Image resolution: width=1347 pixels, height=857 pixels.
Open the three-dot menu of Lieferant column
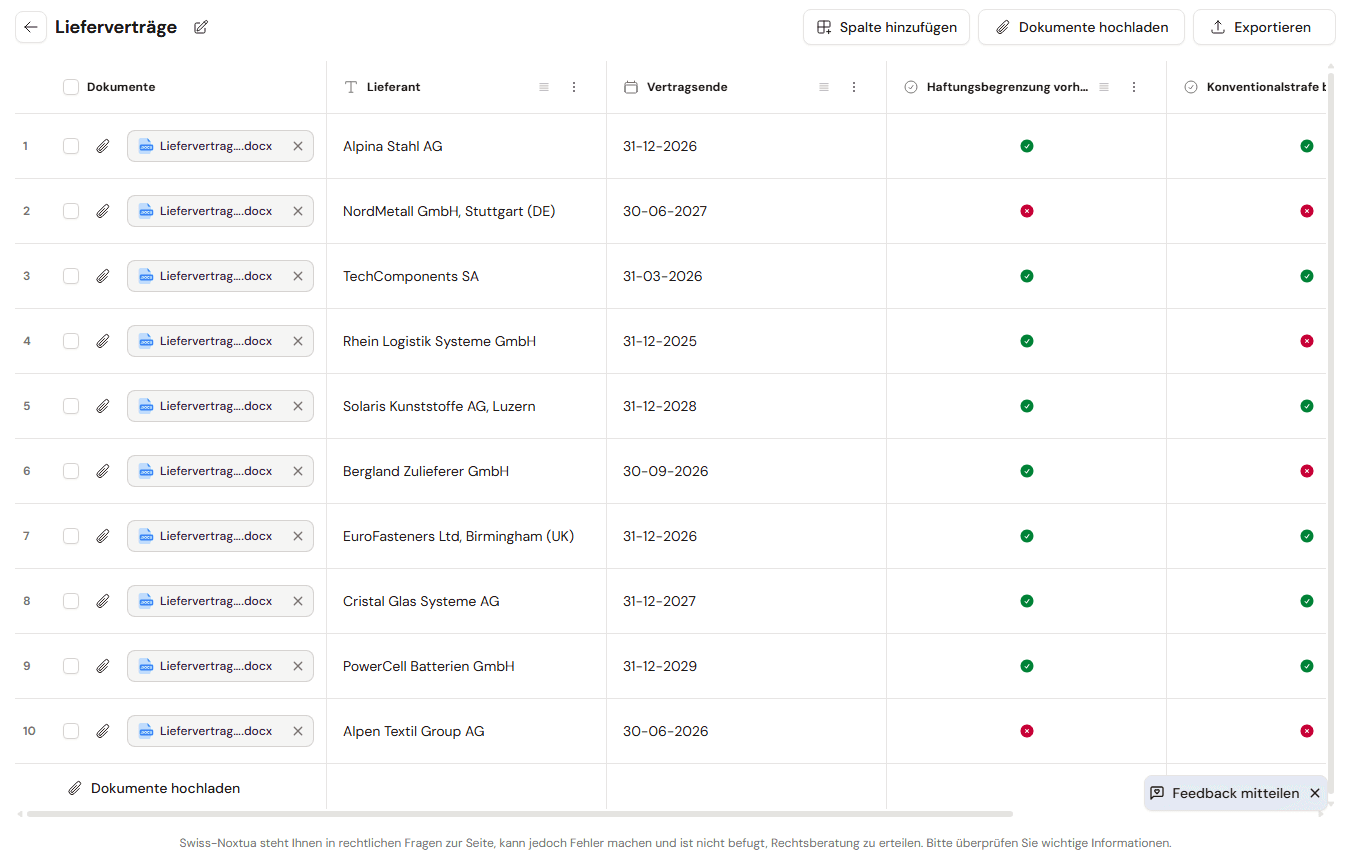574,87
